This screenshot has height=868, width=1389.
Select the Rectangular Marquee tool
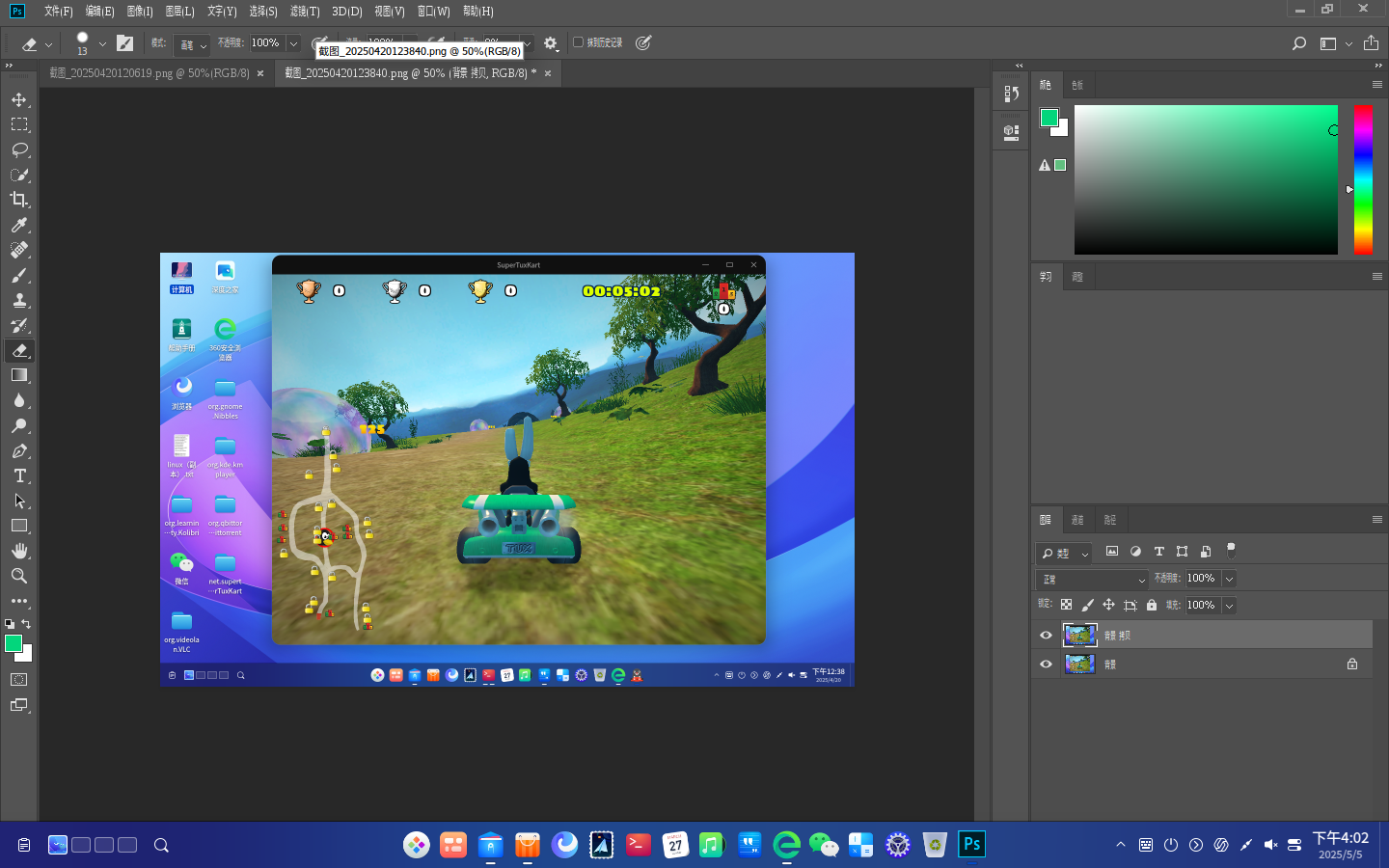[x=19, y=124]
